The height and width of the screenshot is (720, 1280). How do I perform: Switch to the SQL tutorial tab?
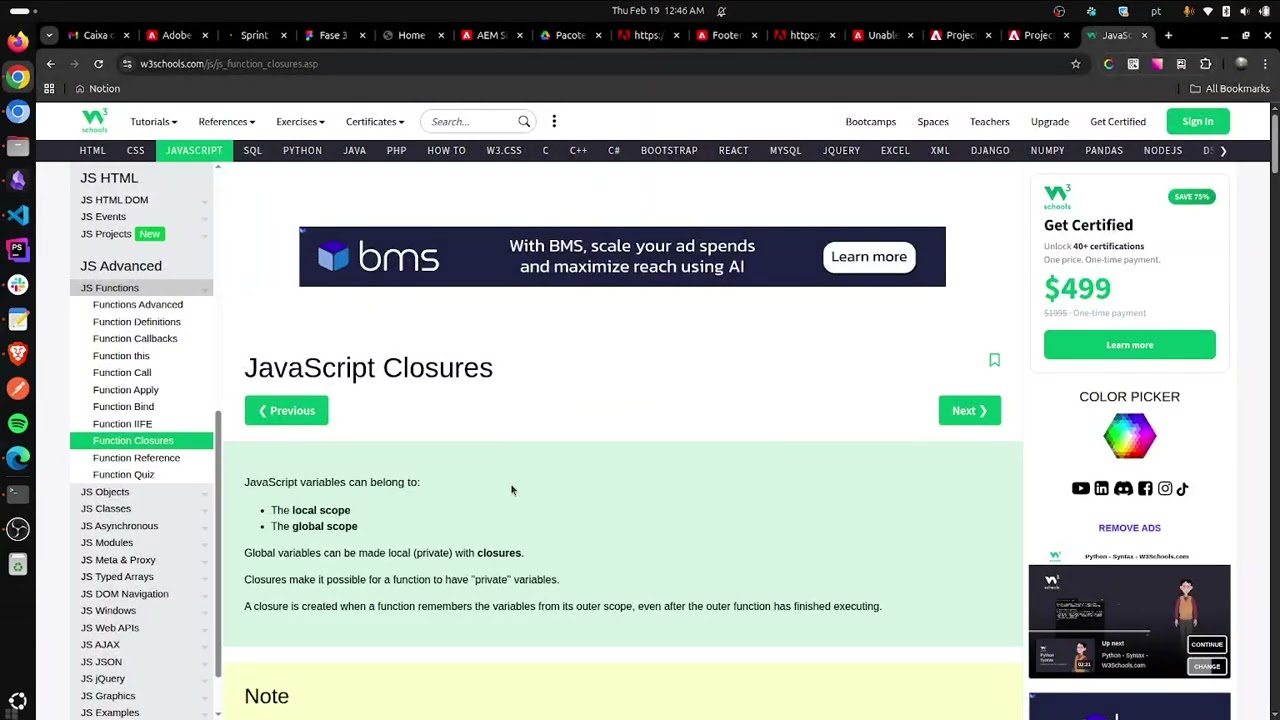point(252,151)
